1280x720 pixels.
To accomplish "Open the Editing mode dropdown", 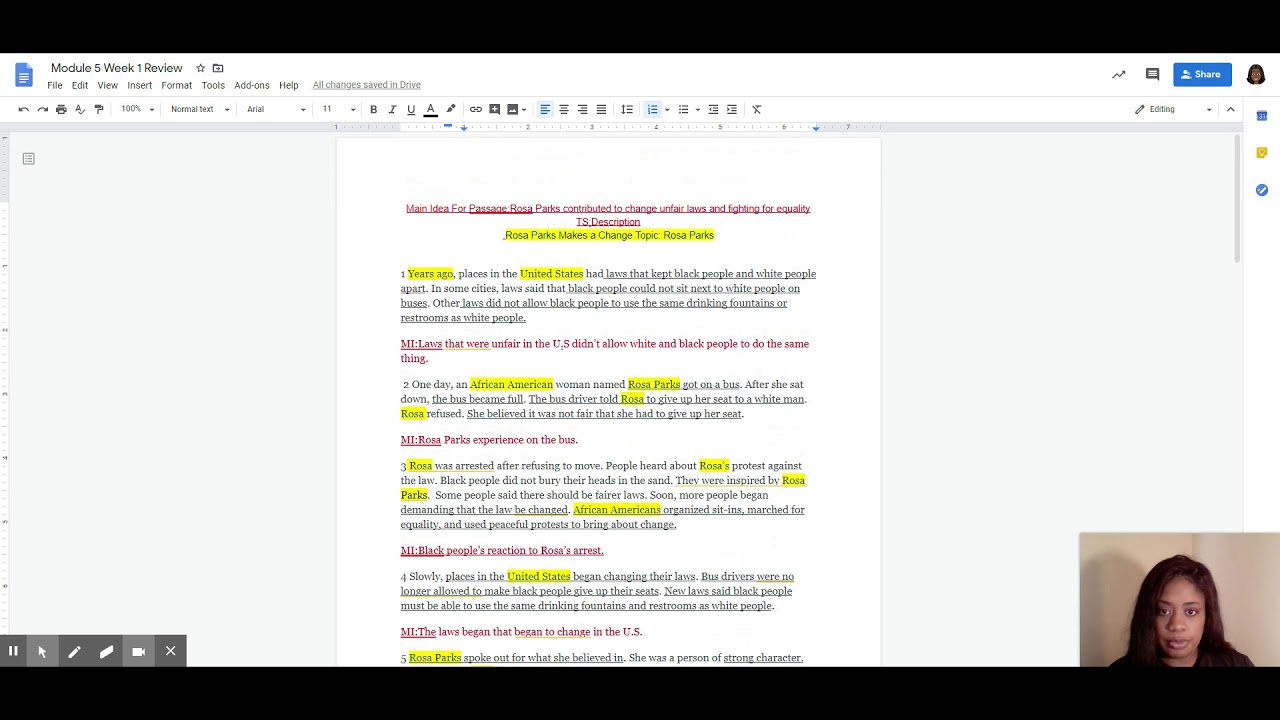I will [x=1173, y=109].
